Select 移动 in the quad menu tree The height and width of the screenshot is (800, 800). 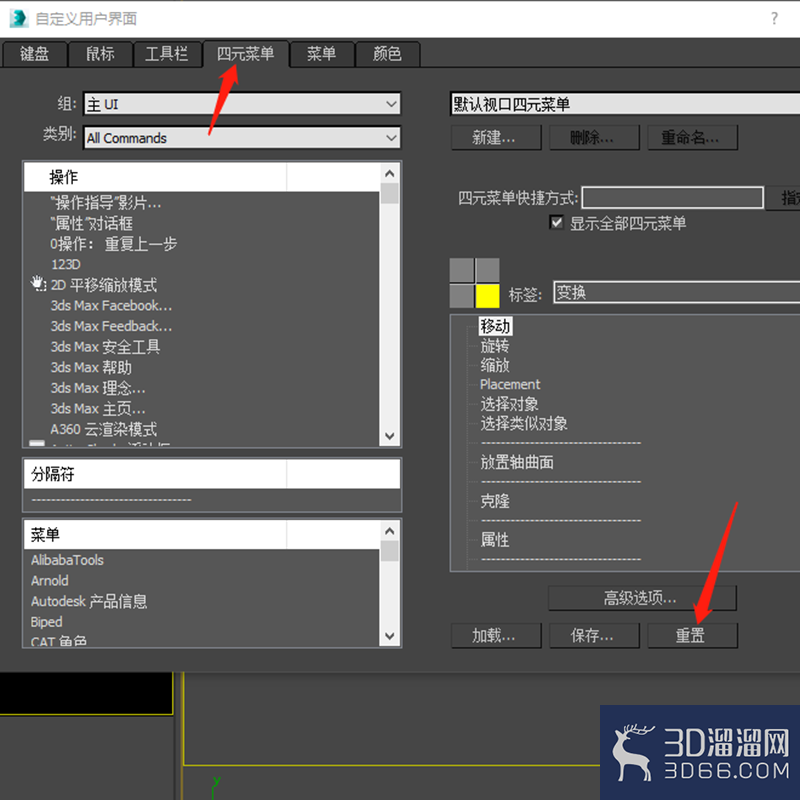tap(495, 326)
